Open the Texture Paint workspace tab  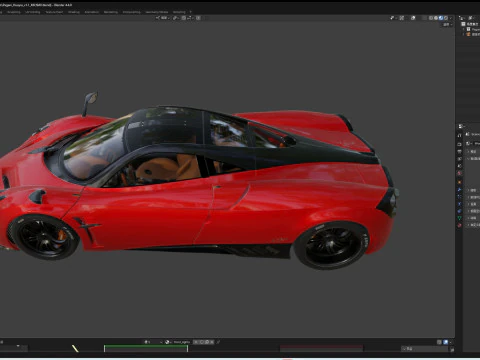coord(54,12)
